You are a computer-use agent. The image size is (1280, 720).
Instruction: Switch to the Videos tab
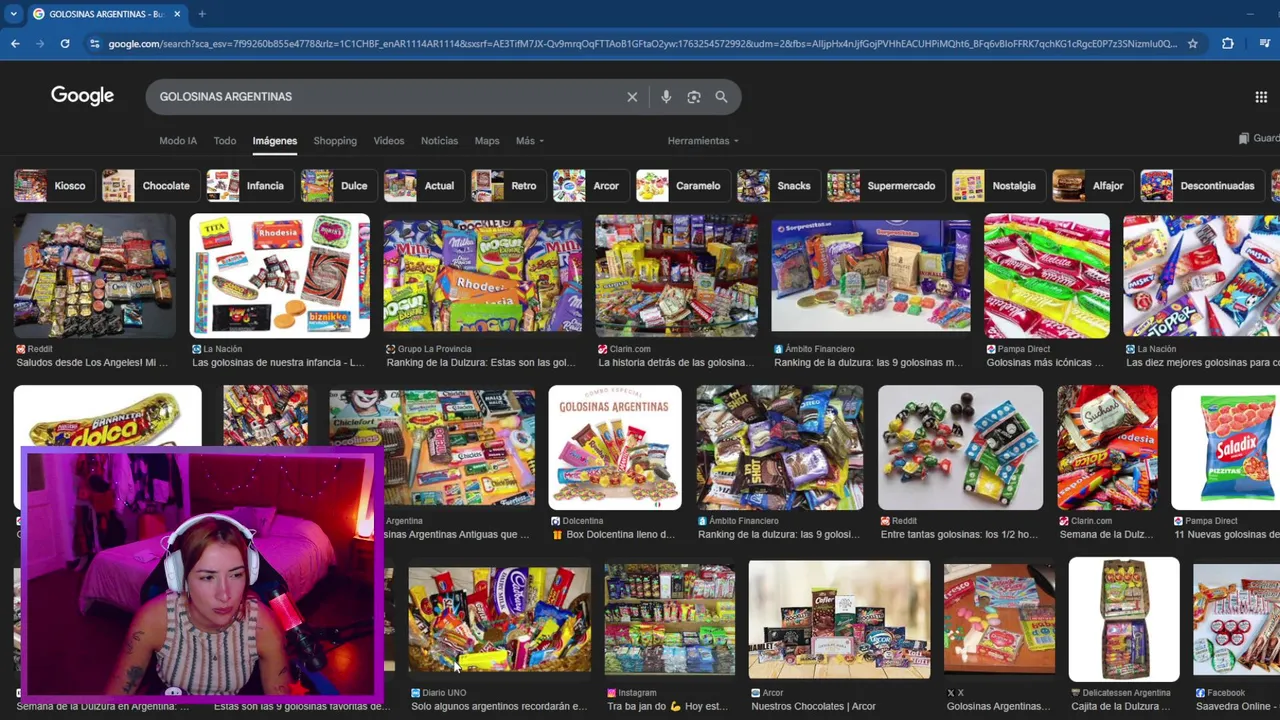pyautogui.click(x=389, y=141)
